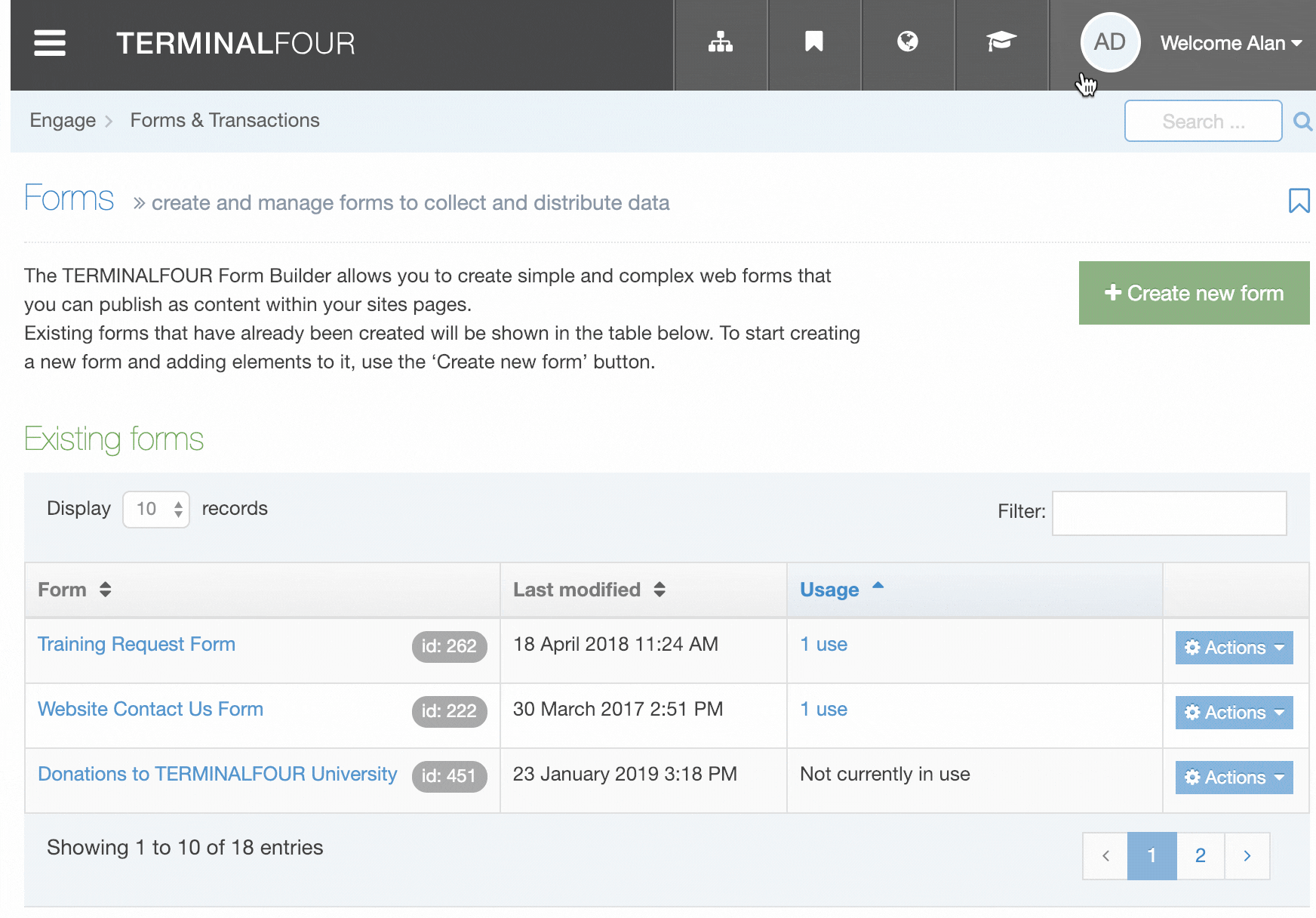The image size is (1316, 918).
Task: Open Actions menu for Donations form
Action: point(1234,778)
